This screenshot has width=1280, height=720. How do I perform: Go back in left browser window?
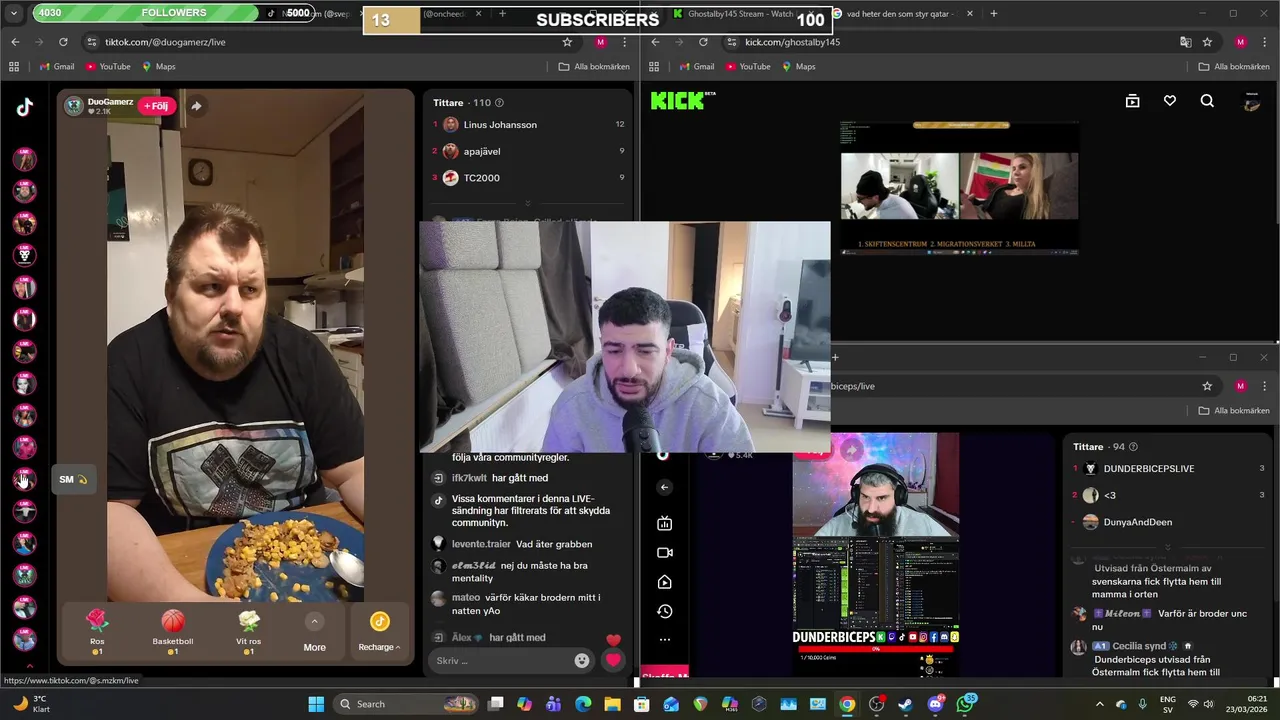[15, 42]
